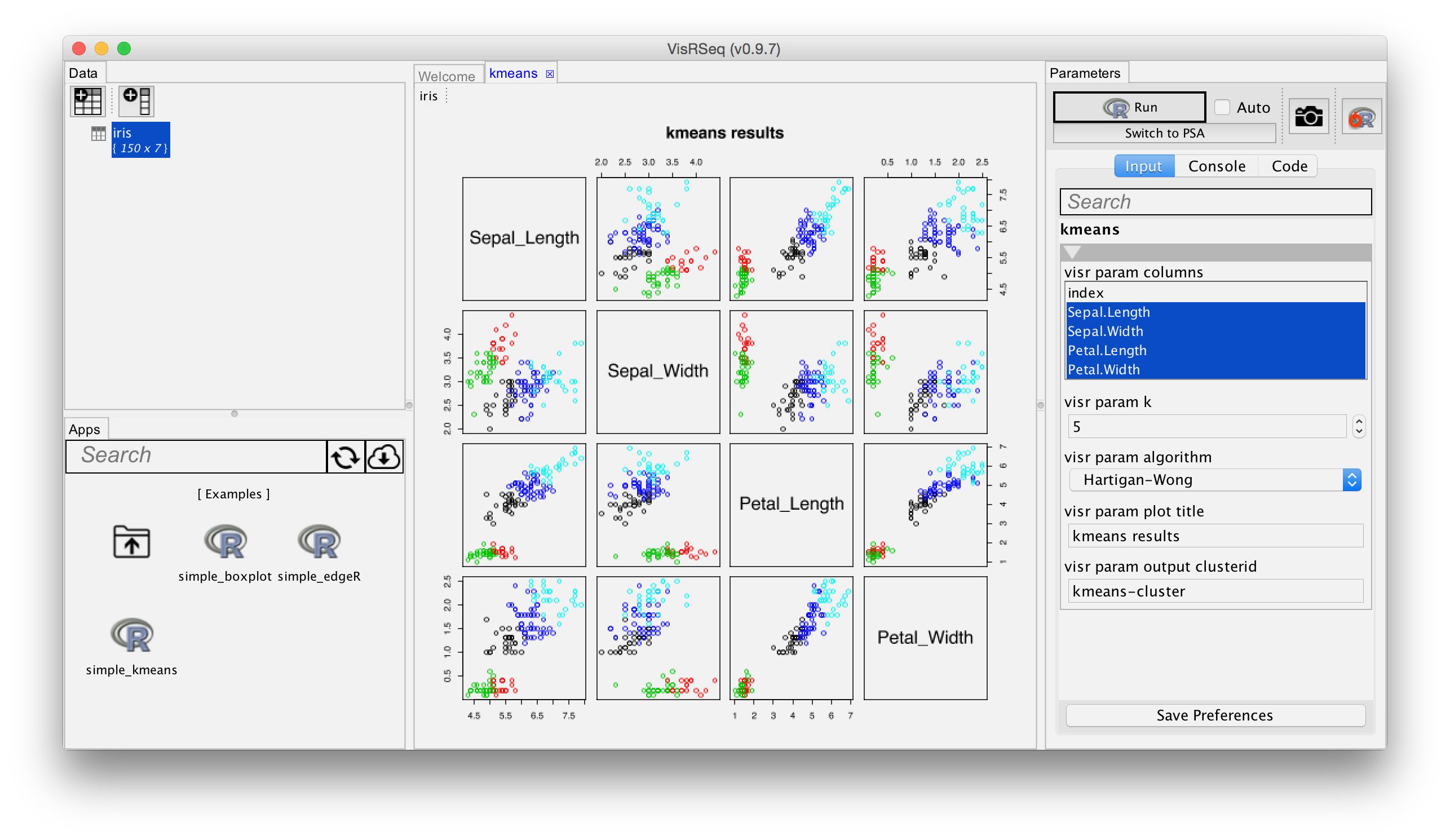Click the refresh apps icon

click(345, 457)
